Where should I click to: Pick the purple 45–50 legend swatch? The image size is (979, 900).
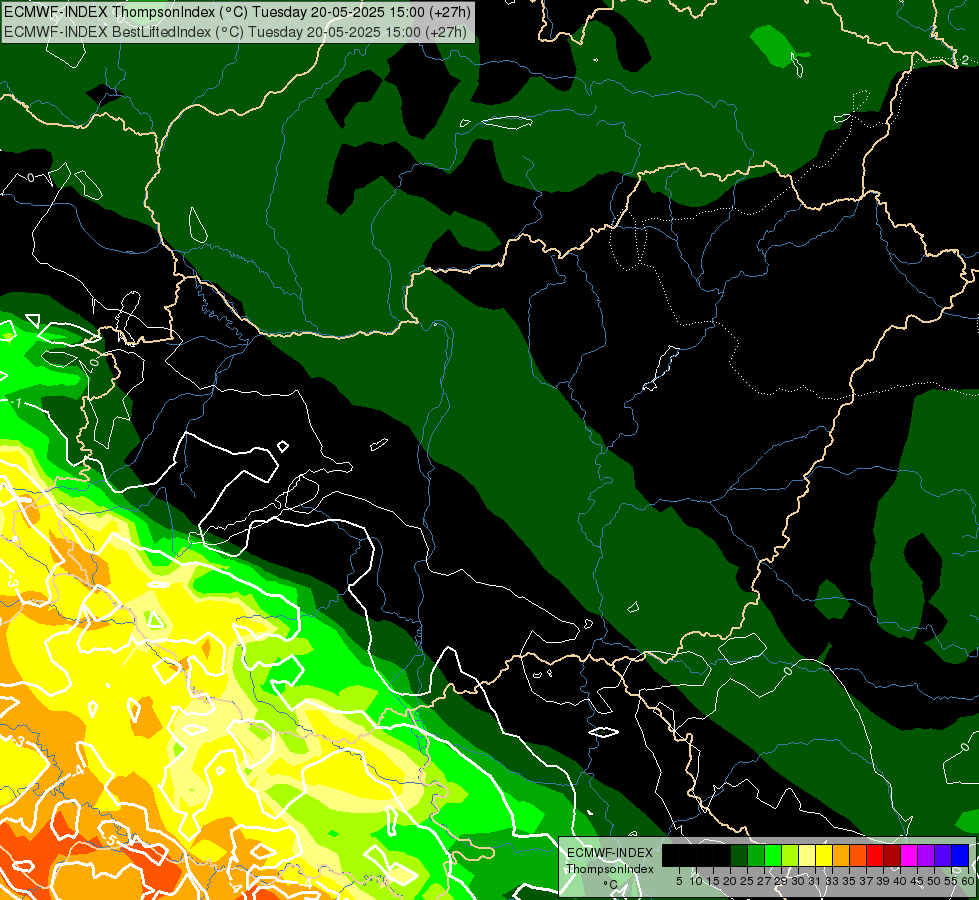pos(927,855)
